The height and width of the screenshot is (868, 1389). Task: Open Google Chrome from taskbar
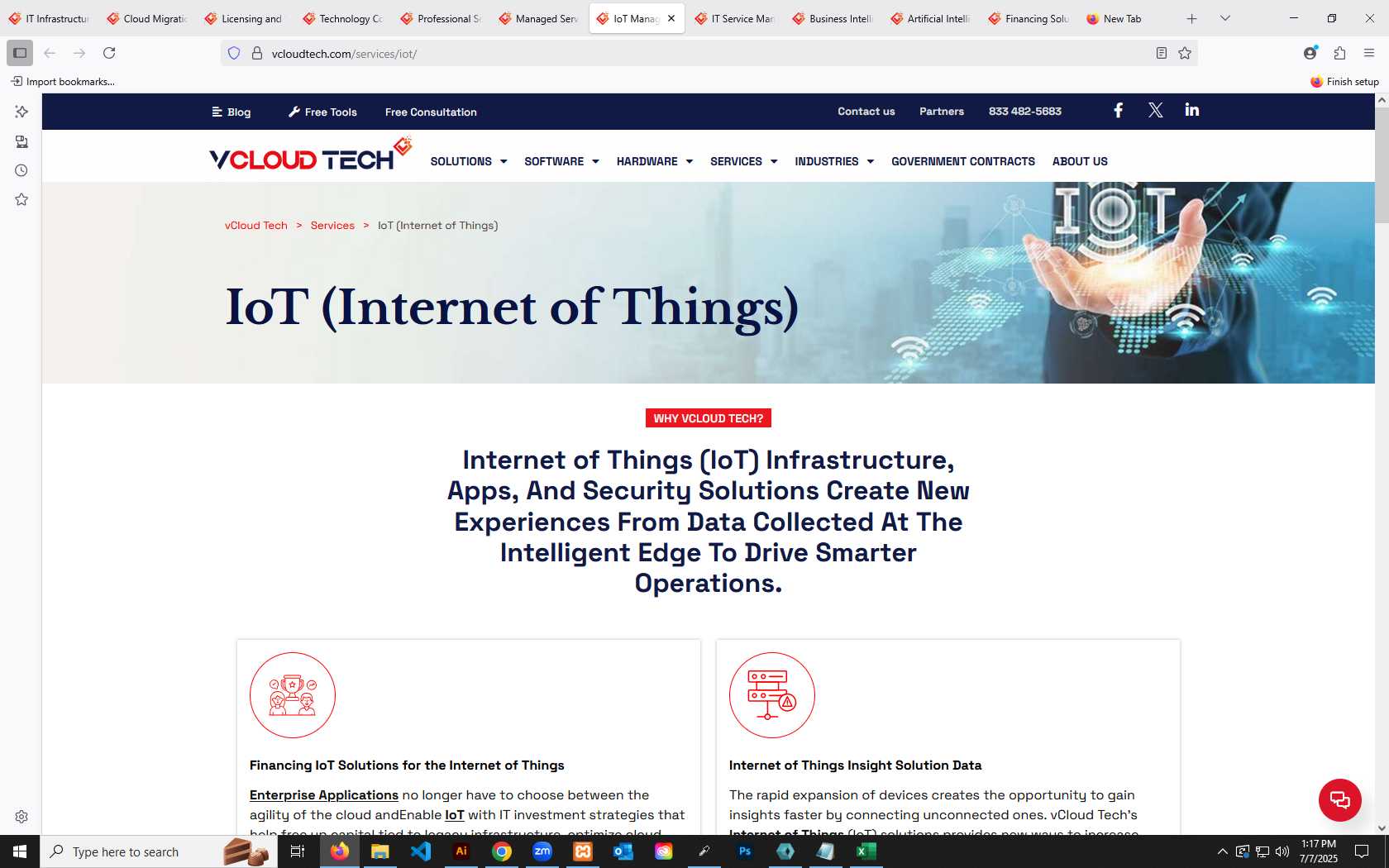click(x=502, y=851)
